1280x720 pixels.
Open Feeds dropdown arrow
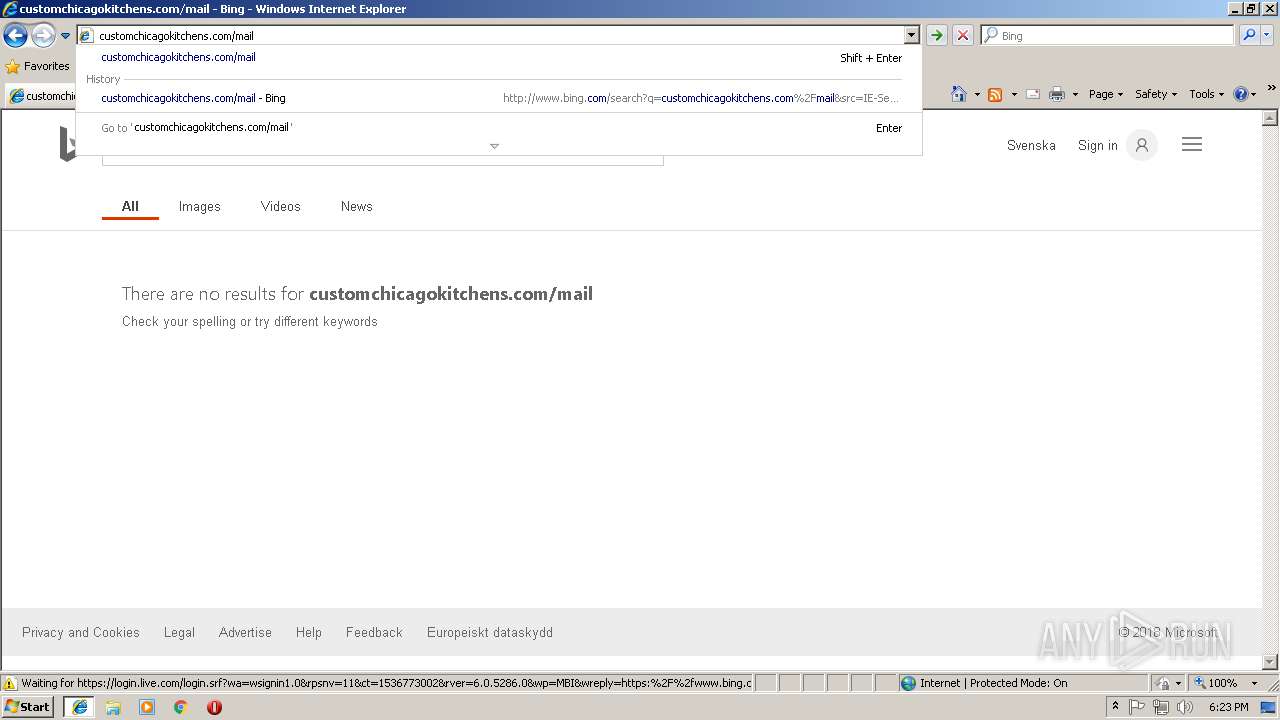1013,94
